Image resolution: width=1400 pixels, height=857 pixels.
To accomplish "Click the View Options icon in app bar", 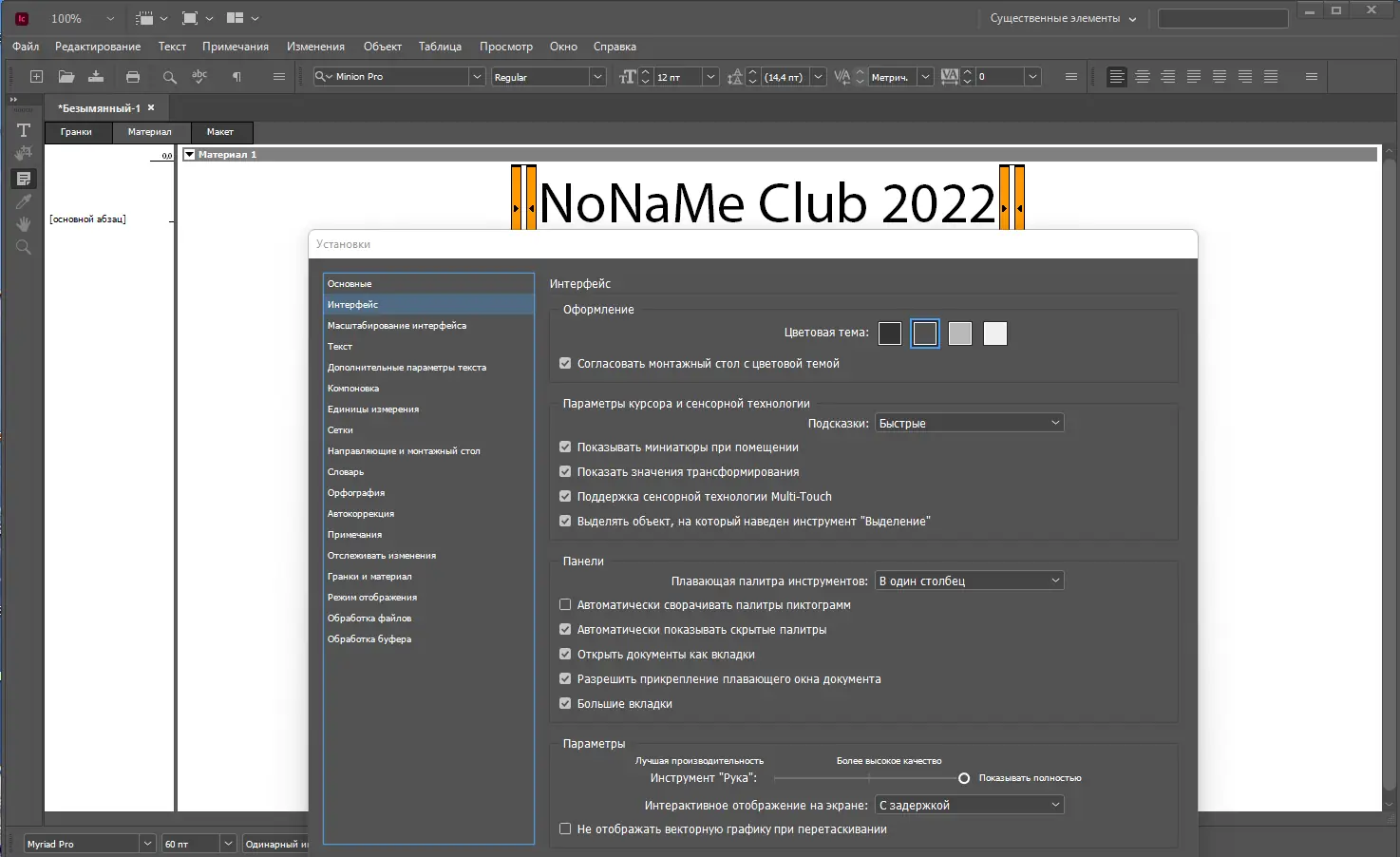I will [151, 18].
